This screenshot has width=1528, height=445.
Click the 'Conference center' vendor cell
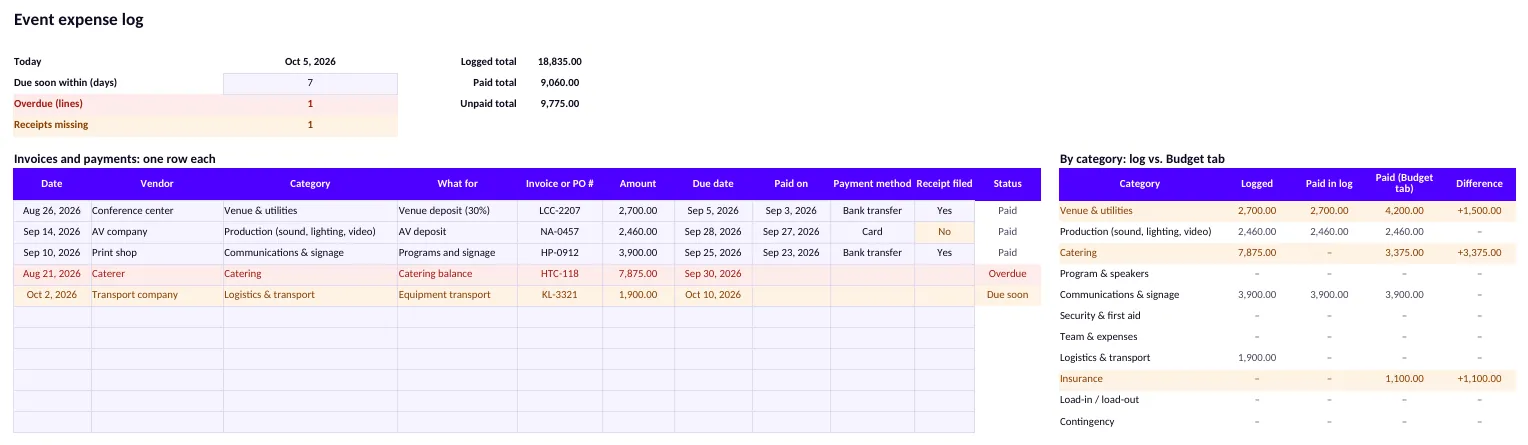coord(157,211)
